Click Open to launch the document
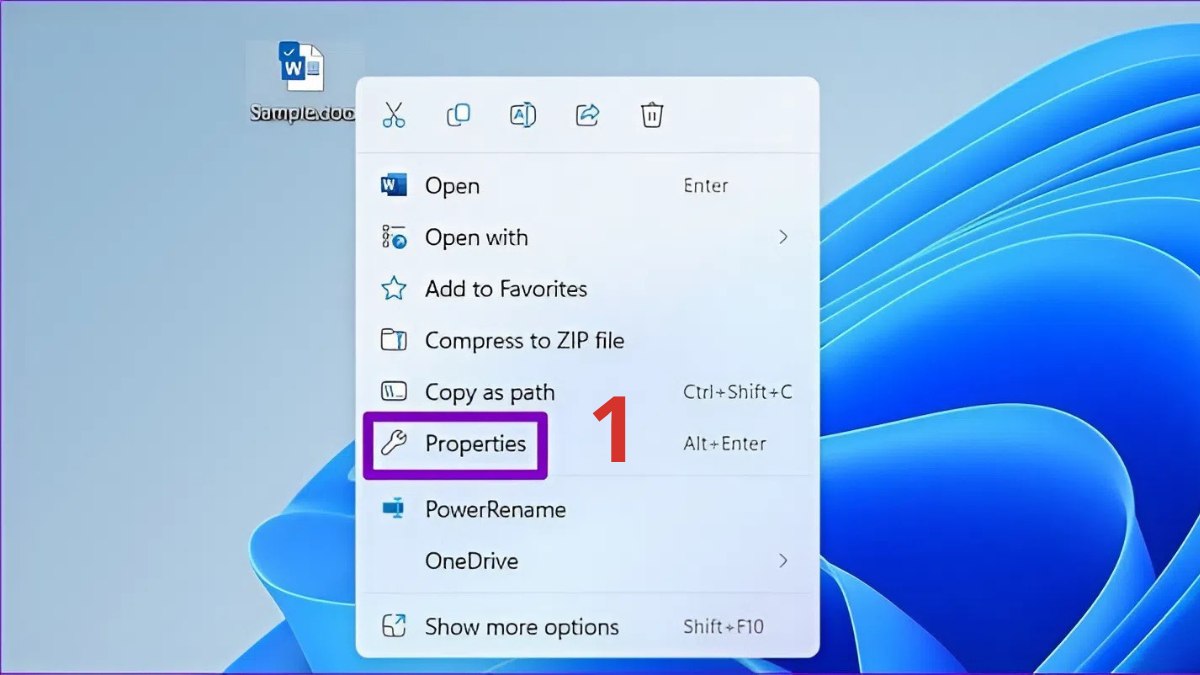 pyautogui.click(x=452, y=185)
